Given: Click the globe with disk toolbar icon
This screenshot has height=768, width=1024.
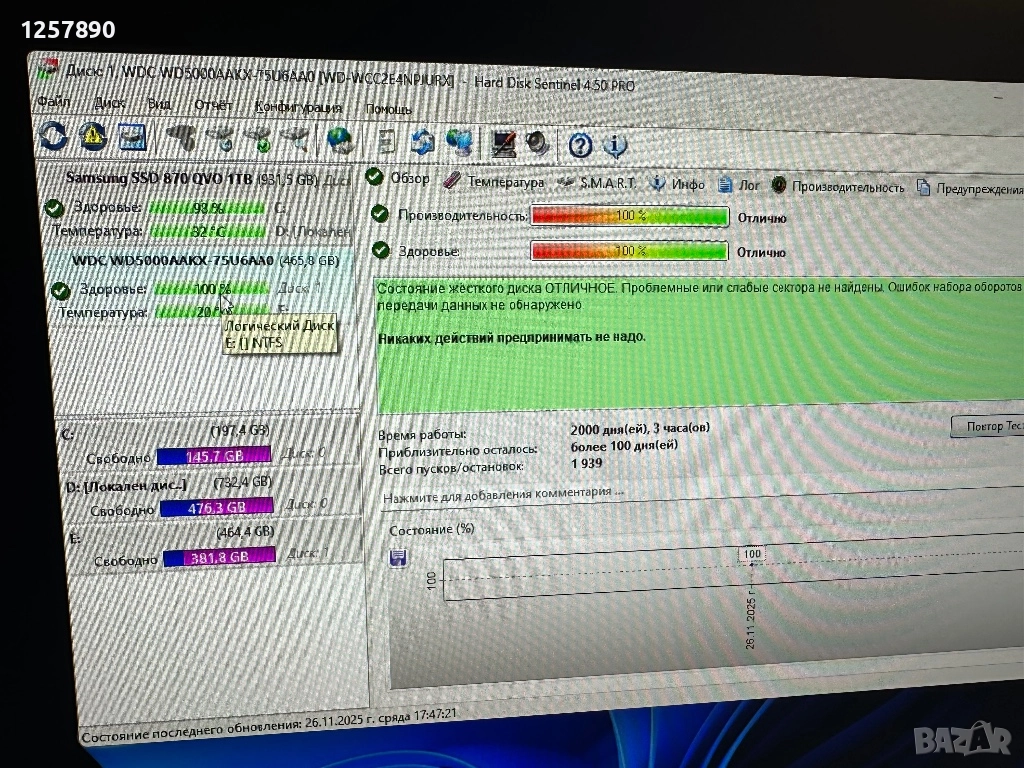Looking at the screenshot, I should 340,140.
